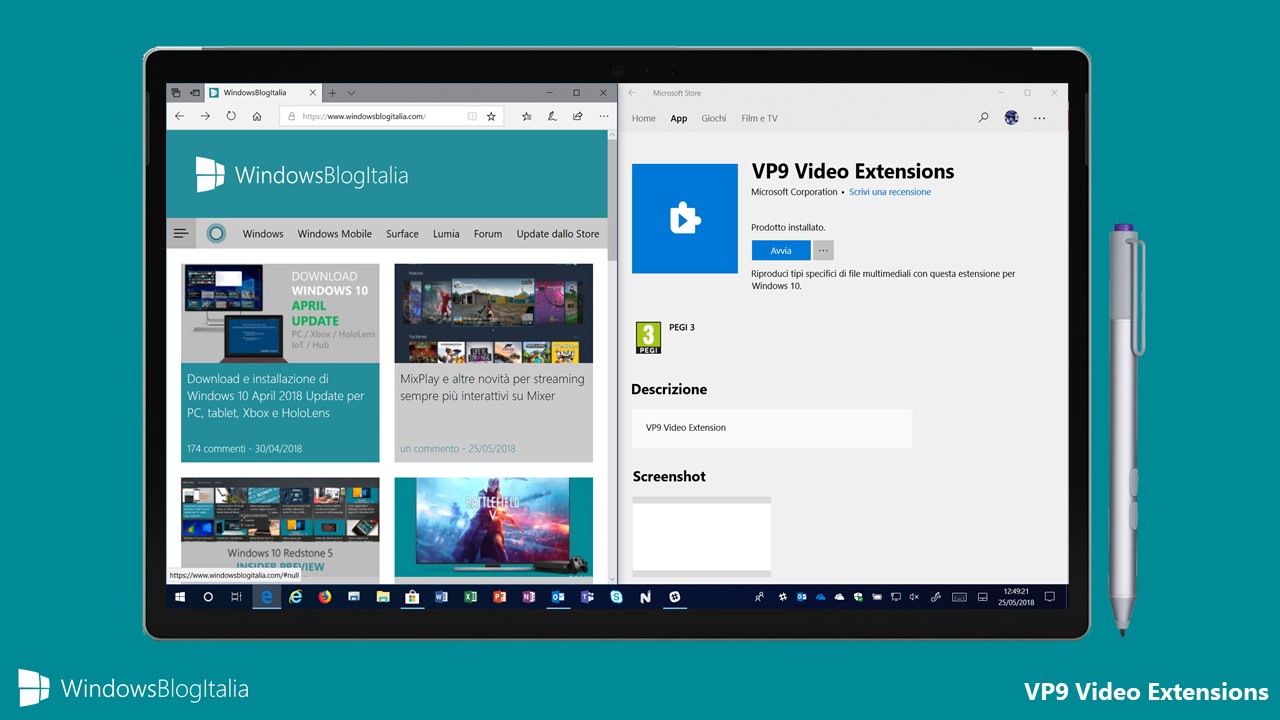The image size is (1280, 720).
Task: Select the WindowsBlogItalia browser tab
Action: click(263, 92)
